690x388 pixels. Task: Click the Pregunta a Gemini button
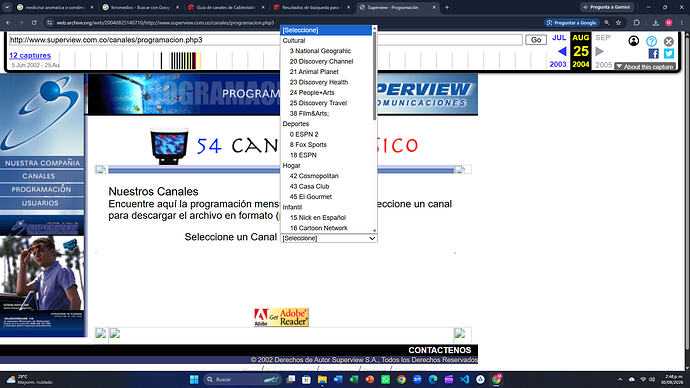pyautogui.click(x=607, y=7)
